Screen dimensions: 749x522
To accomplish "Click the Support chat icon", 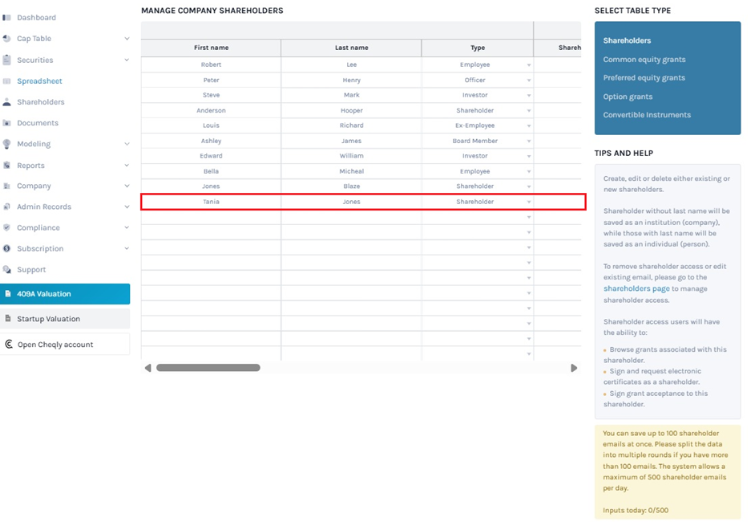I will [x=7, y=269].
